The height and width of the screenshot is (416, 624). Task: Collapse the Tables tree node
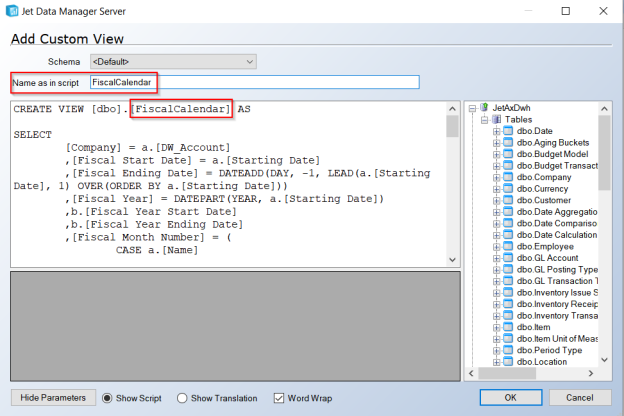click(x=484, y=119)
